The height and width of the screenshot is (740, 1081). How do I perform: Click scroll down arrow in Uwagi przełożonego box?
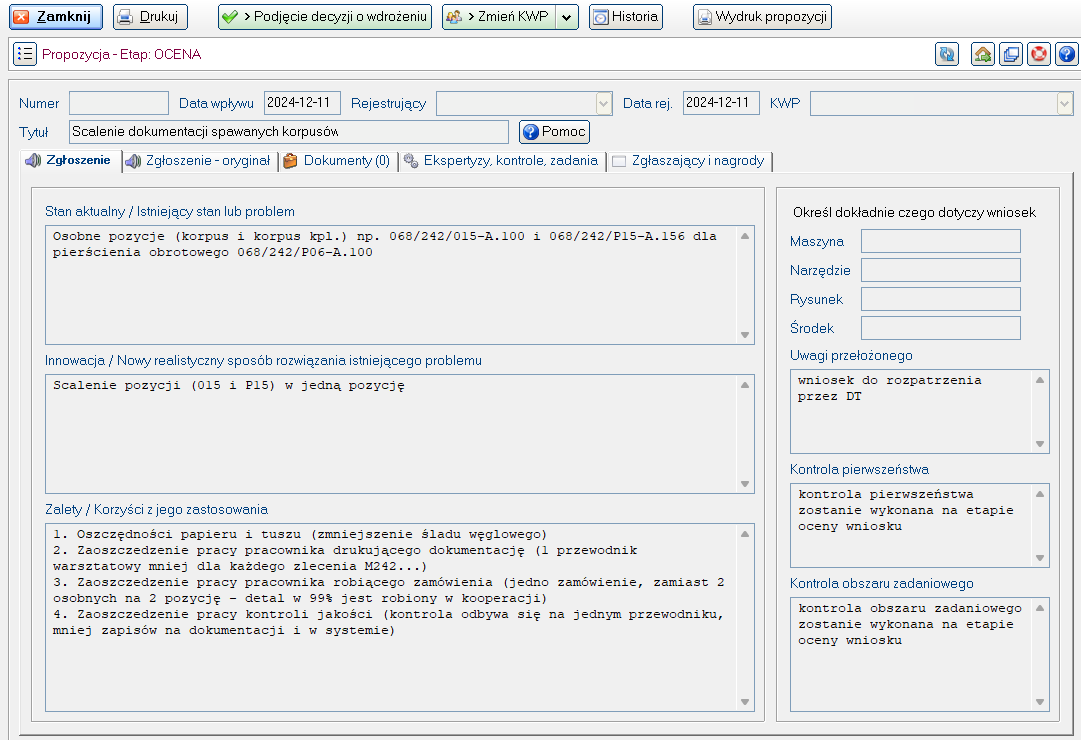tap(1040, 444)
